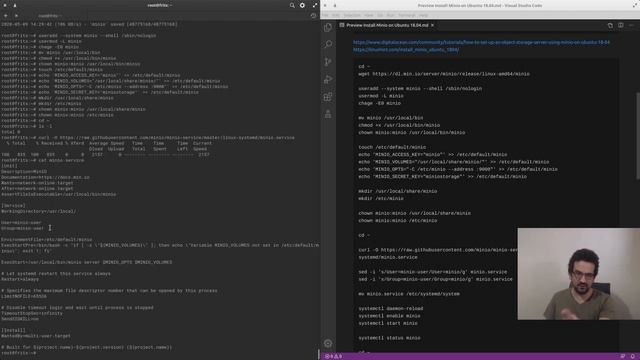Open the linuxhint install minio link

point(406,49)
